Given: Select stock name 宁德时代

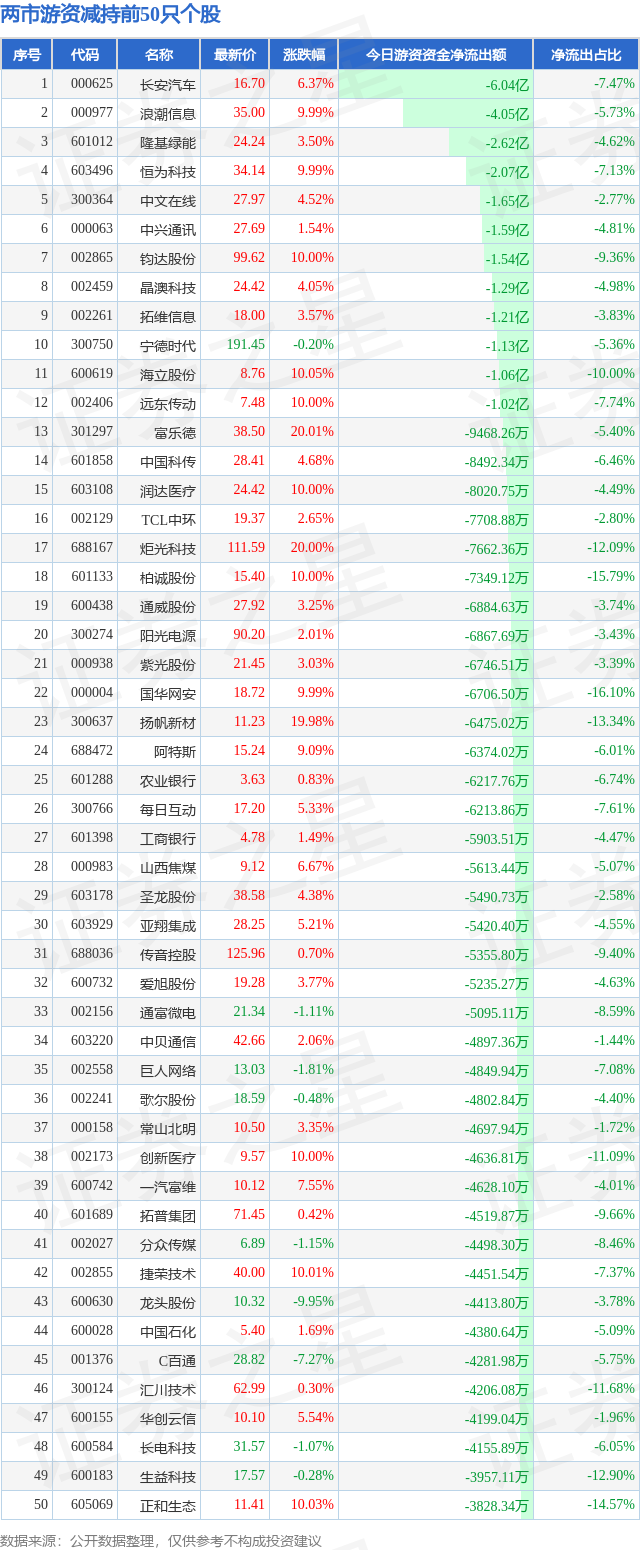Looking at the screenshot, I should click(168, 346).
